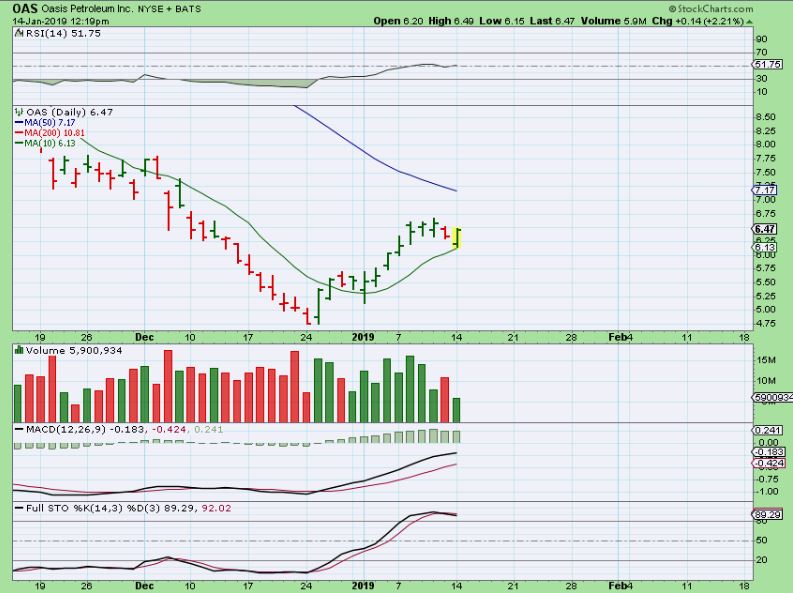The width and height of the screenshot is (793, 593).
Task: Click the MA(200) 10.81 legend entry
Action: tap(52, 133)
